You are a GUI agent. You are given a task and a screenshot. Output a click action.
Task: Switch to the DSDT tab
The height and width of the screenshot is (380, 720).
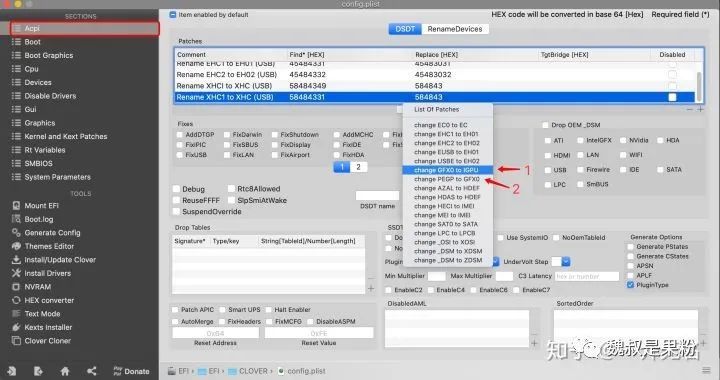tap(405, 29)
